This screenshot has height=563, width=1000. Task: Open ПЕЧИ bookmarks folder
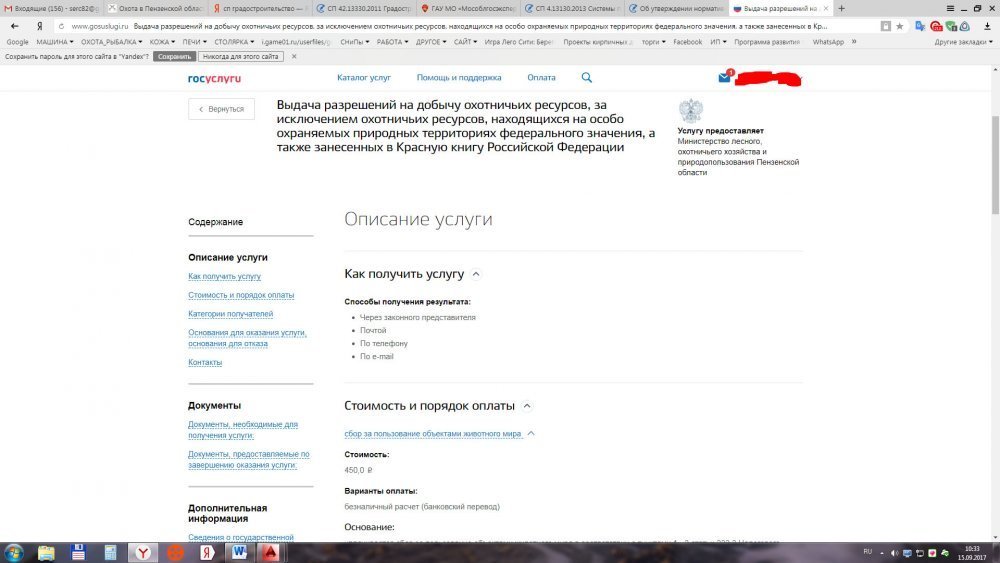[x=195, y=42]
